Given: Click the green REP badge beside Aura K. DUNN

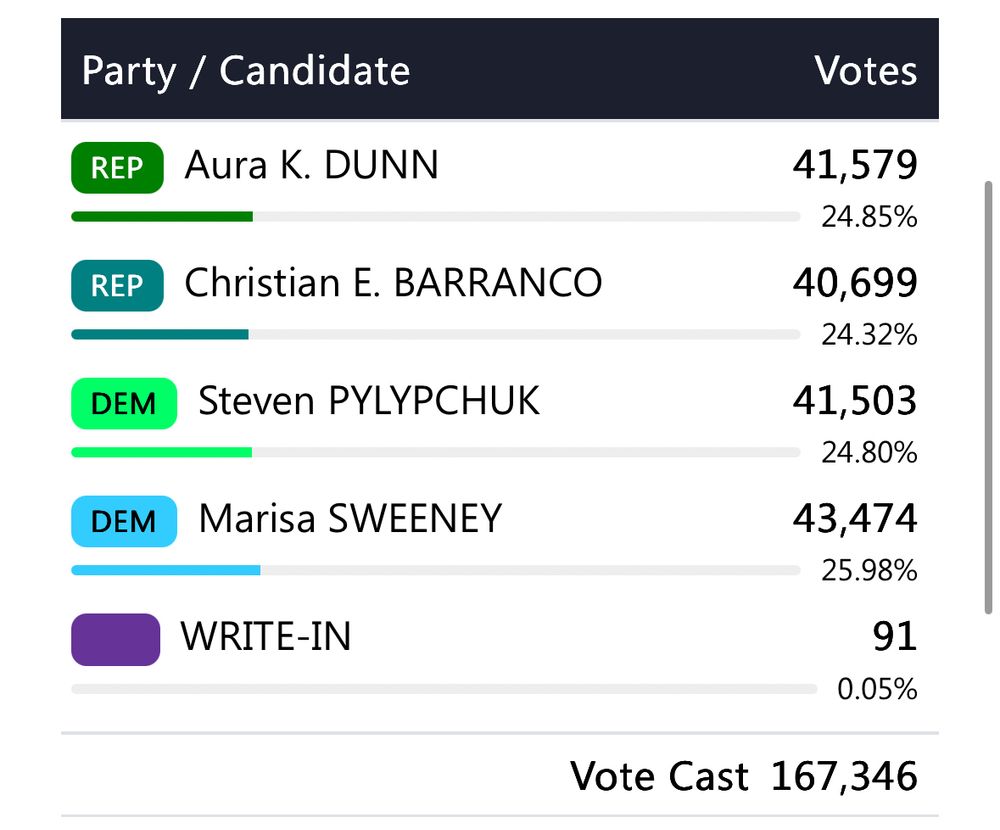Looking at the screenshot, I should (117, 168).
